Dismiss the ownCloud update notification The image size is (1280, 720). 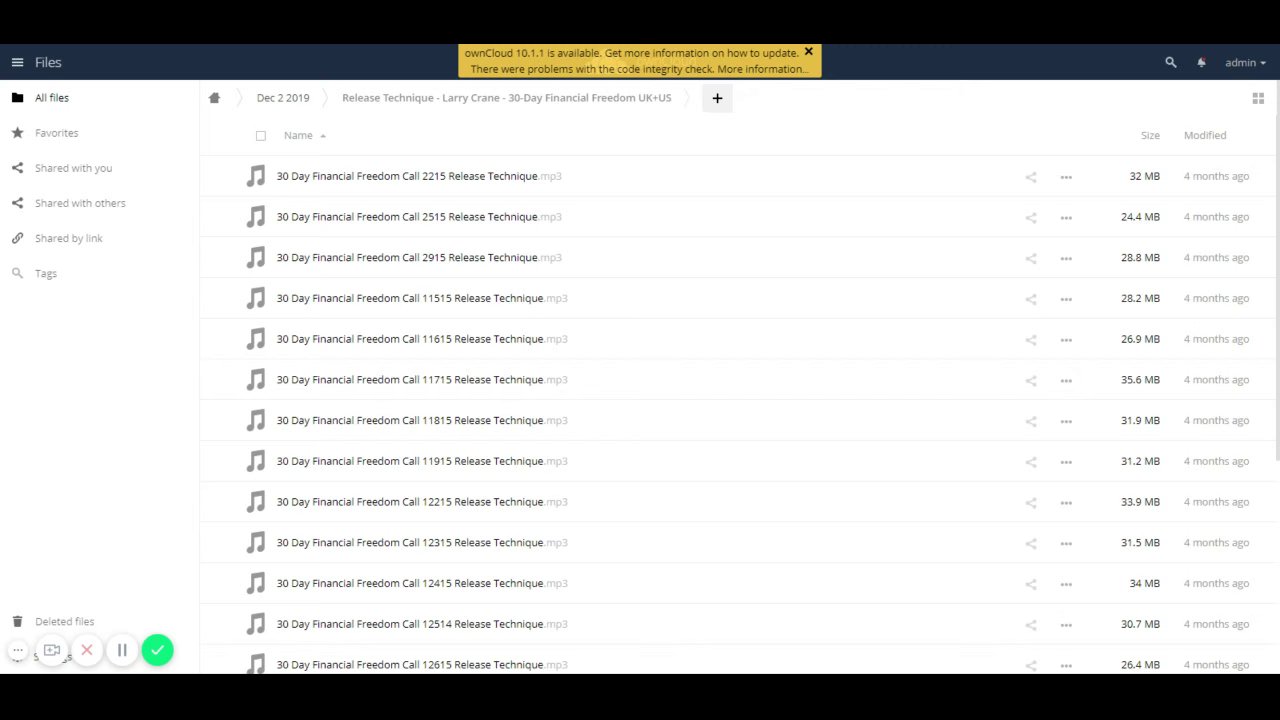[808, 52]
